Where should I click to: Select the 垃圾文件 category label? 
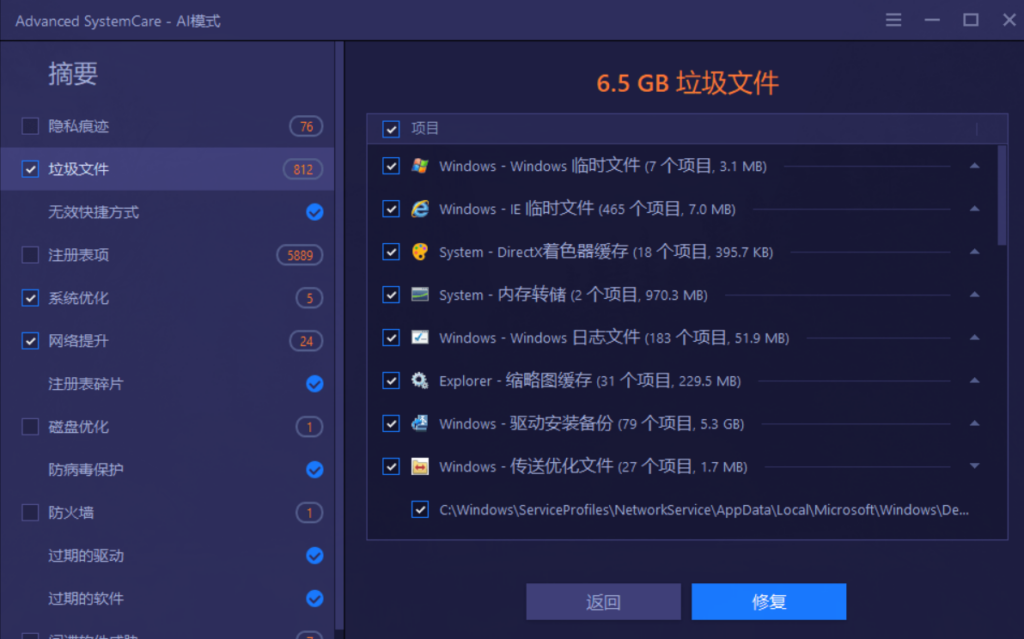click(x=78, y=169)
